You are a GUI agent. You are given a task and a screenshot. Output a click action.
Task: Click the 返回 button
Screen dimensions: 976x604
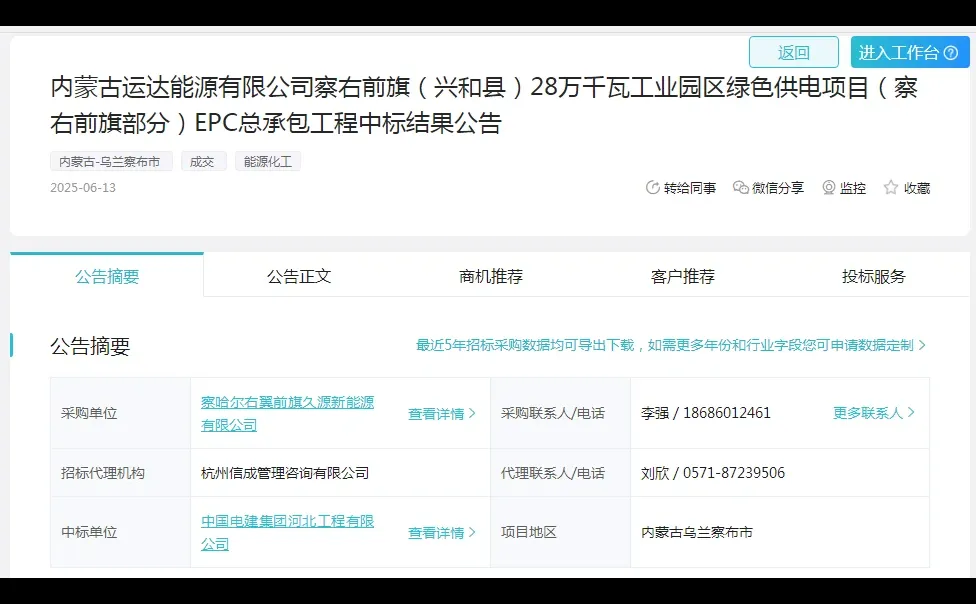[x=795, y=51]
